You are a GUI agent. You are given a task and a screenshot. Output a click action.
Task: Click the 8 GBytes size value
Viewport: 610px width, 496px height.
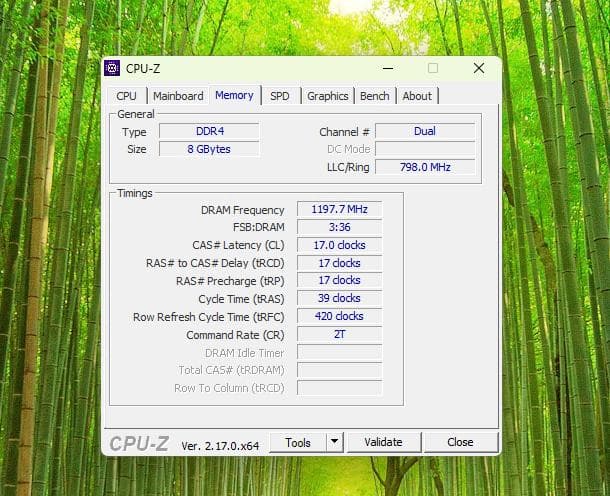(209, 149)
